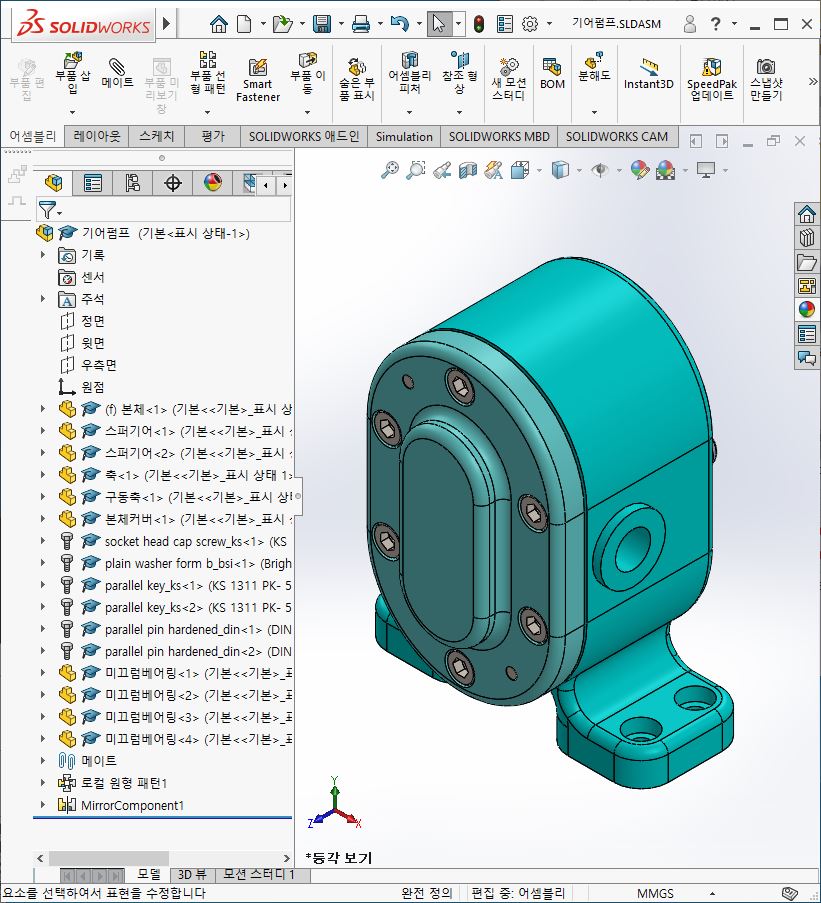This screenshot has height=903, width=821.
Task: Expand the 스퍼기어<2> component
Action: [43, 453]
